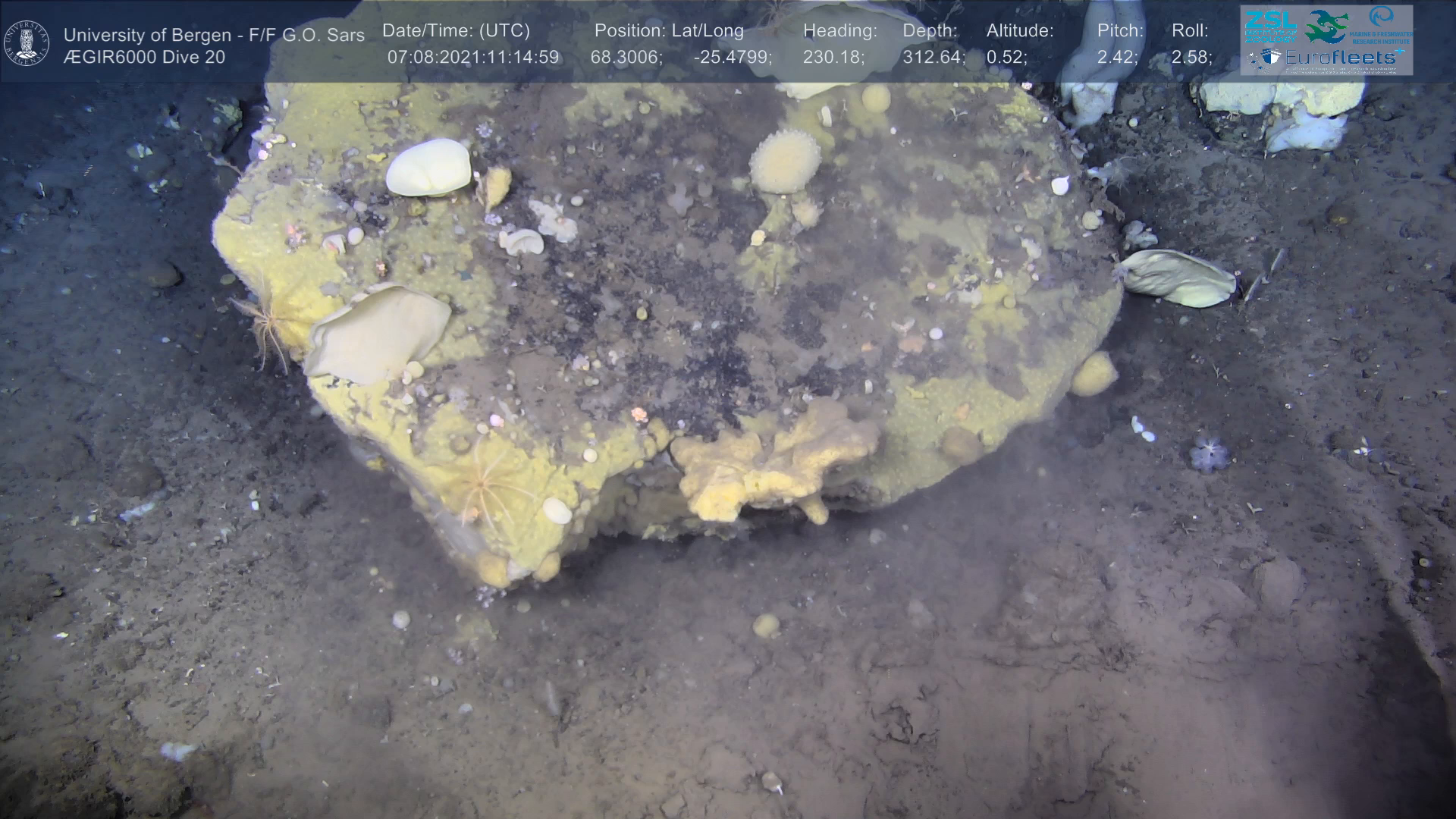Click the ÆGIR6000 Dive 20 title text

point(144,58)
